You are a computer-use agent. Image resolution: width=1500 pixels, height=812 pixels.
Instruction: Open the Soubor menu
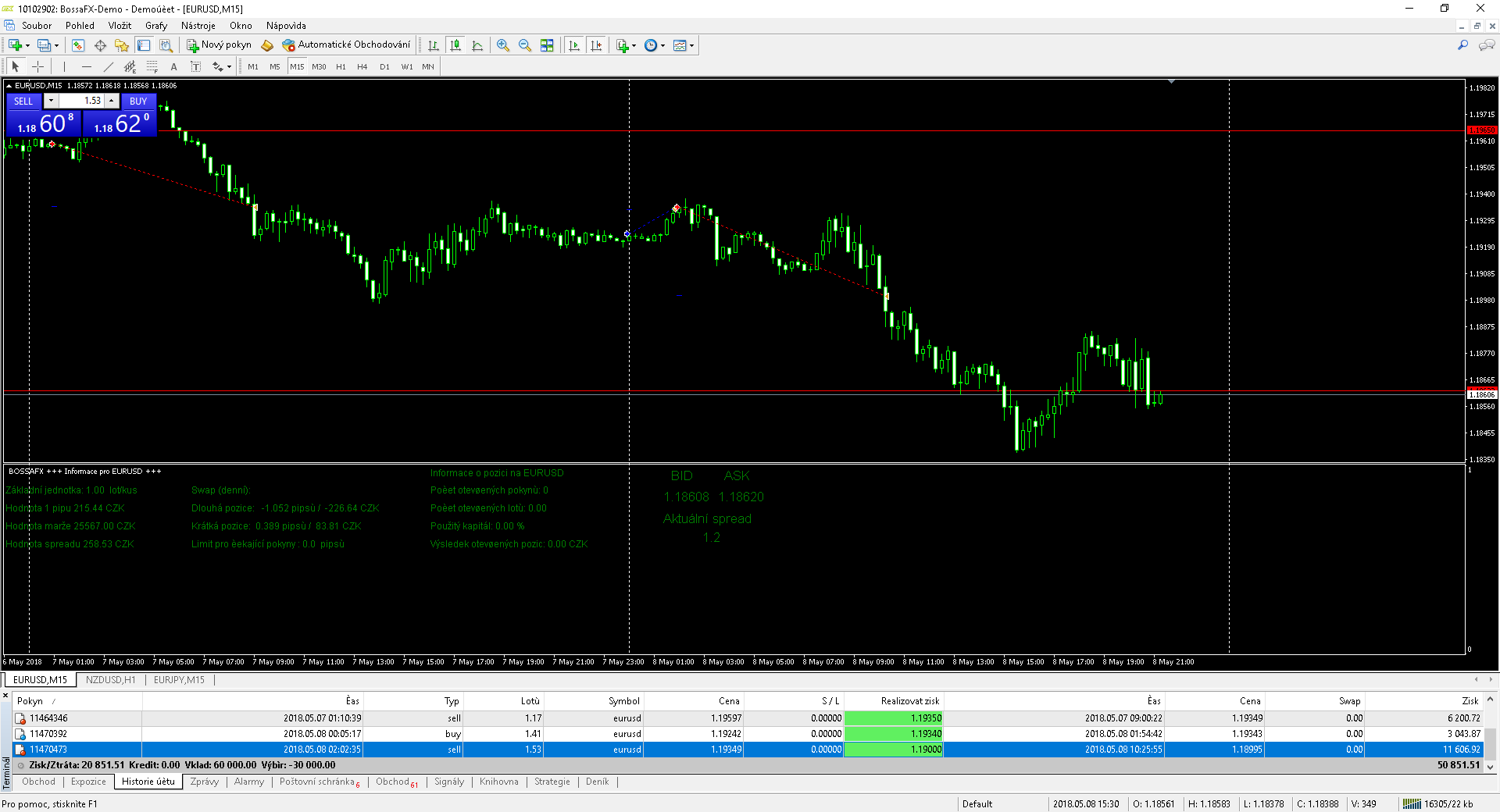click(37, 25)
